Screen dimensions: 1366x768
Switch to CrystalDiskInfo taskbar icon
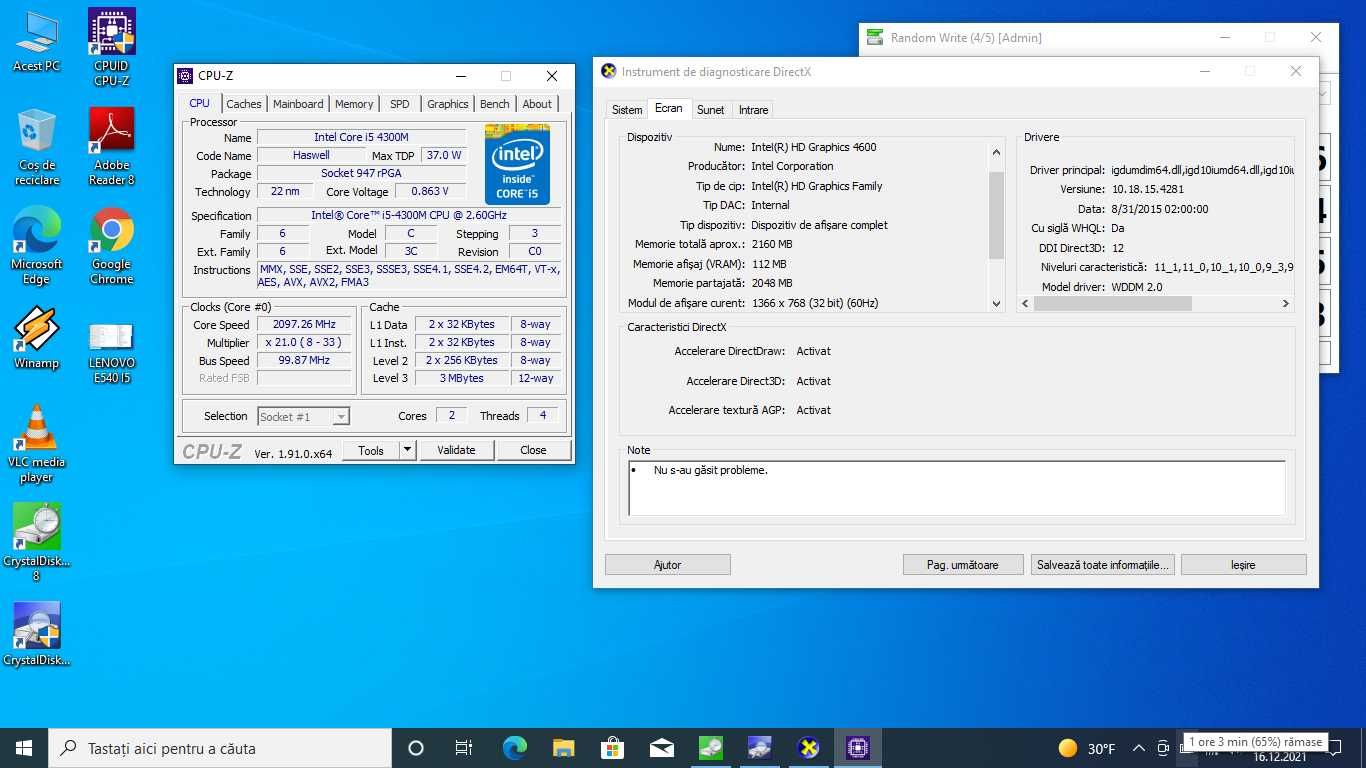tap(759, 748)
